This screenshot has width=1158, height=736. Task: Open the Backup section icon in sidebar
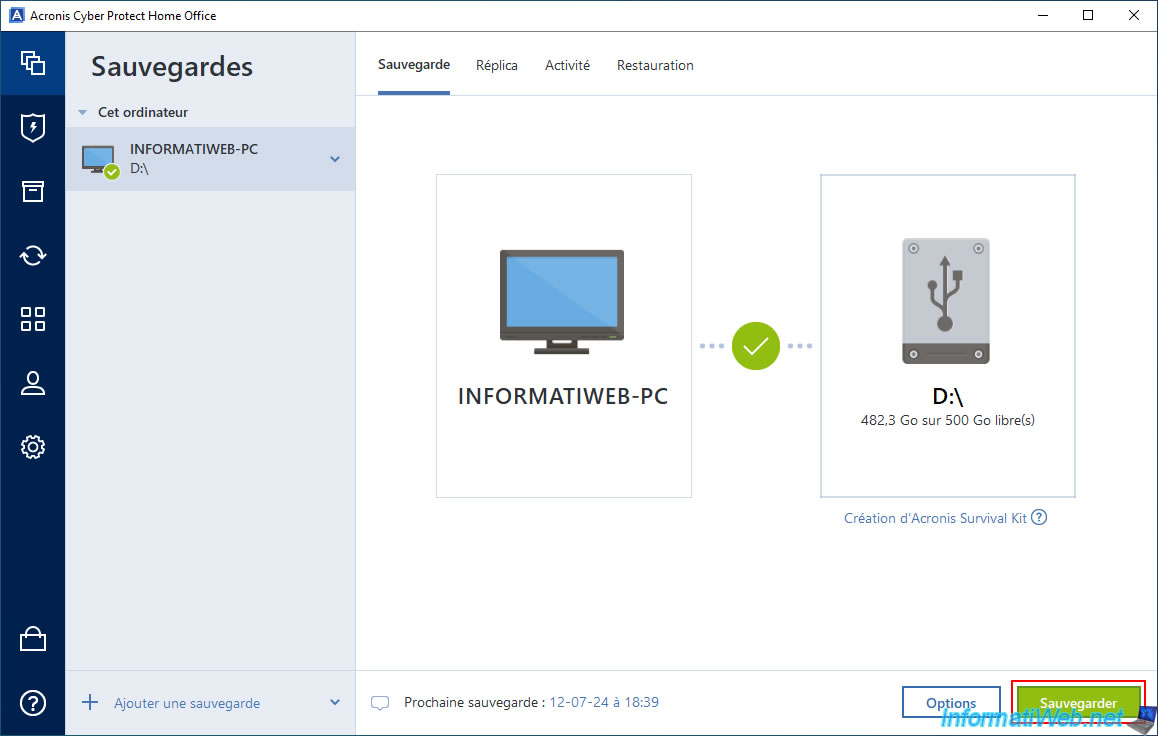32,63
